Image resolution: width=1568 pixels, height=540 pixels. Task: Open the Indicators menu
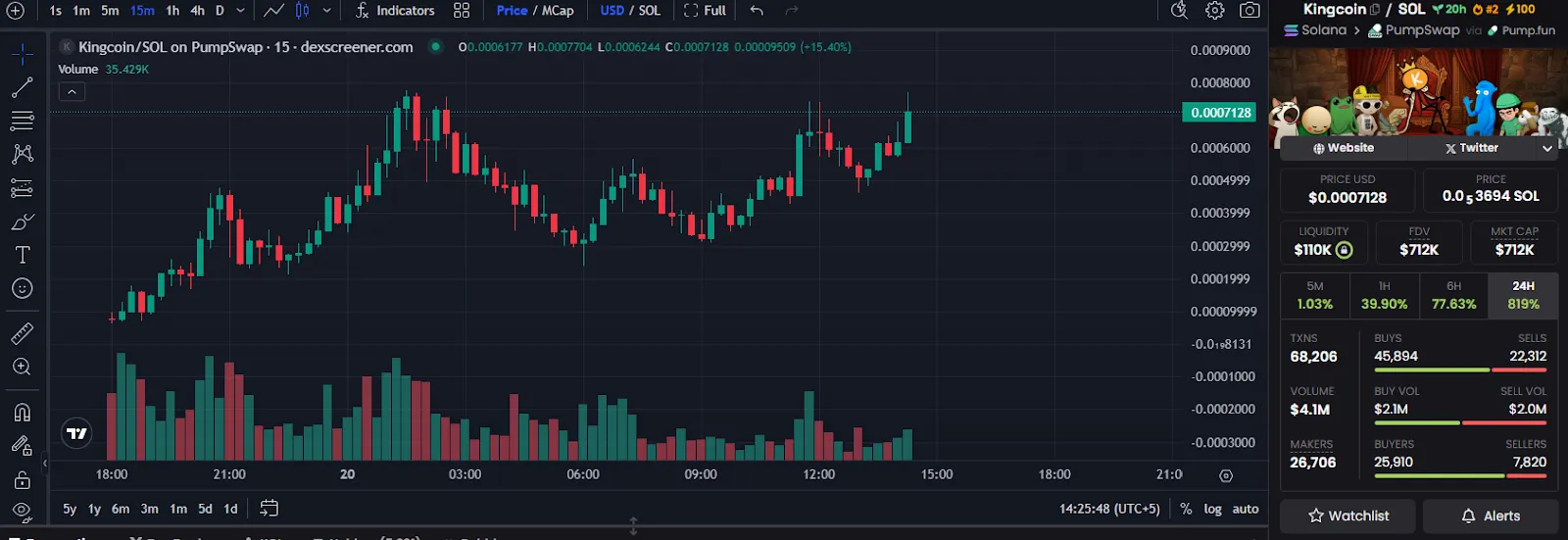395,11
